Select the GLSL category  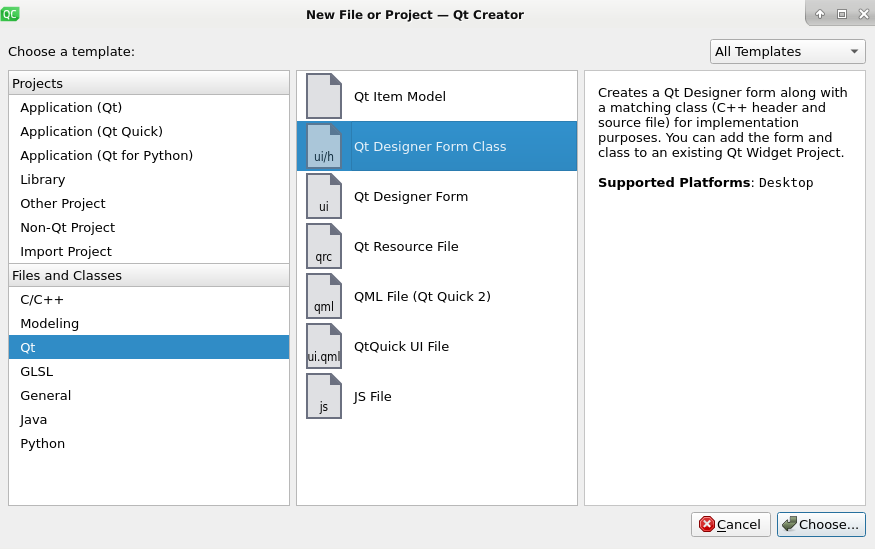point(149,371)
